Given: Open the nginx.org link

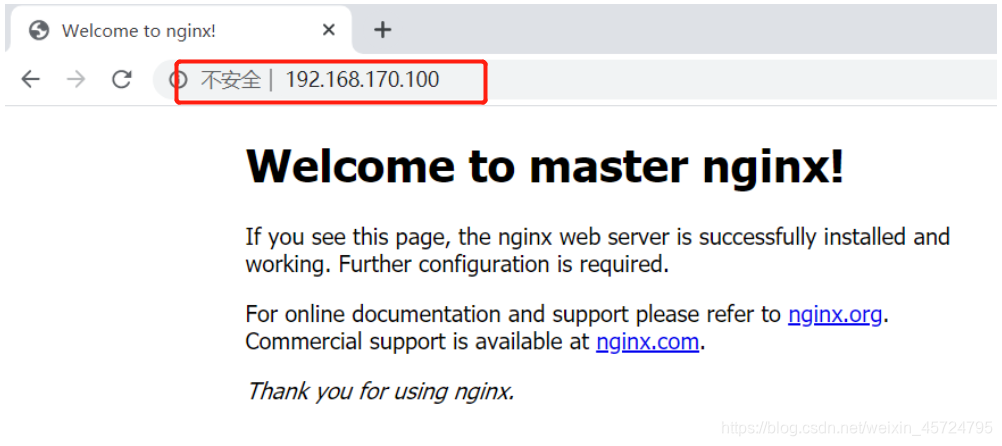Looking at the screenshot, I should coord(835,314).
